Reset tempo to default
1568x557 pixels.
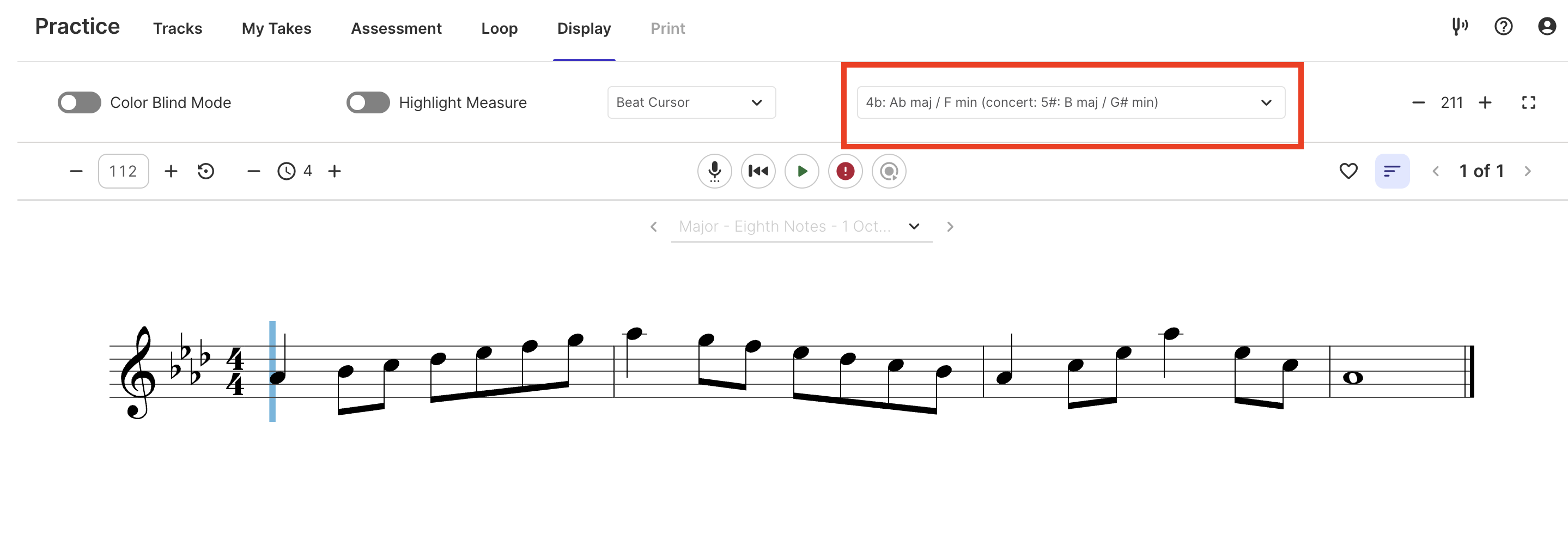click(x=206, y=172)
